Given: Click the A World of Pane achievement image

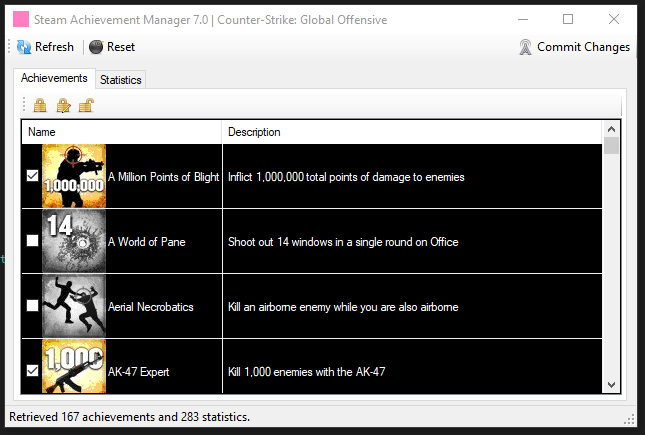Looking at the screenshot, I should pyautogui.click(x=74, y=241).
